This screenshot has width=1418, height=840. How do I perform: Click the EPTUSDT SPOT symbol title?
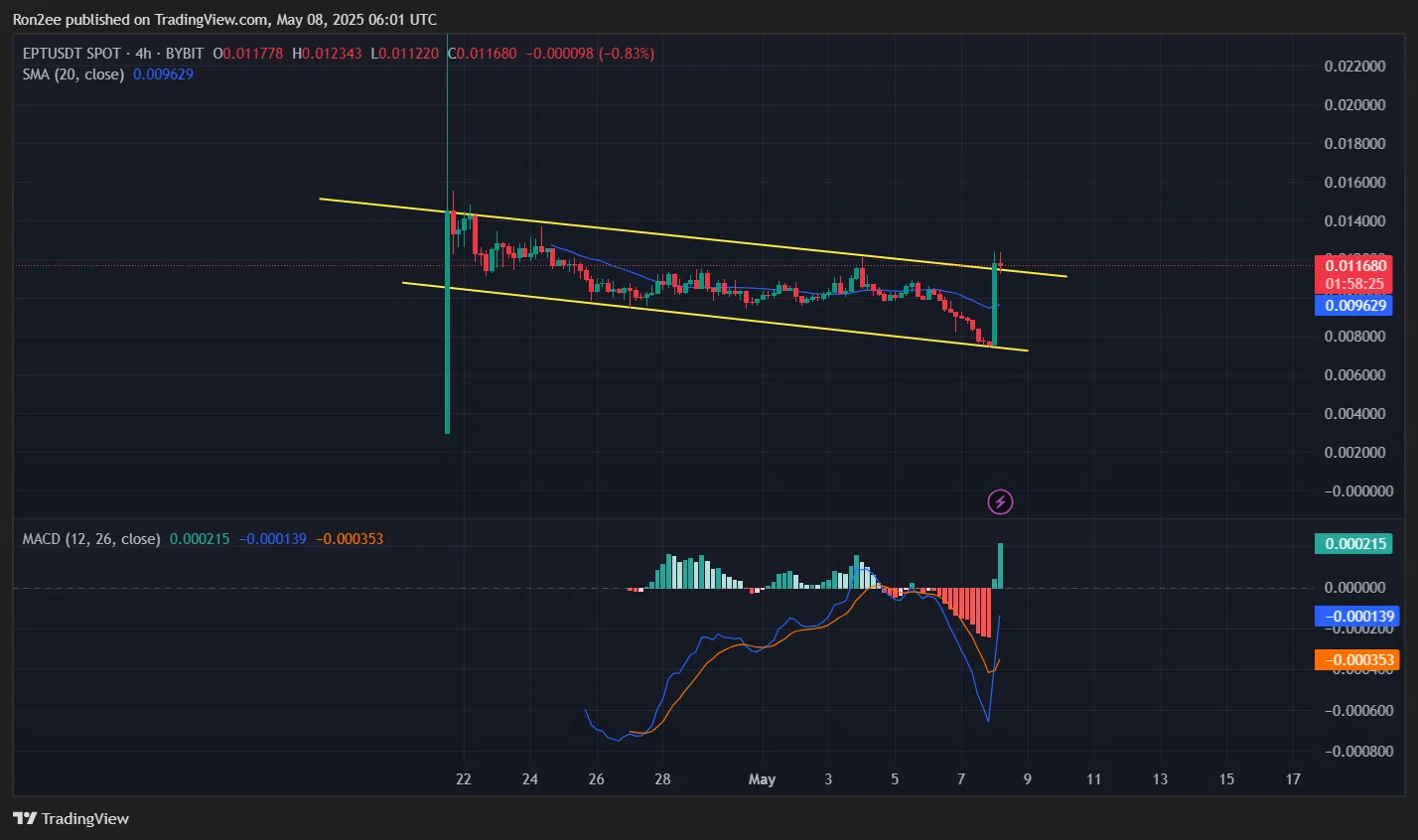pos(71,54)
